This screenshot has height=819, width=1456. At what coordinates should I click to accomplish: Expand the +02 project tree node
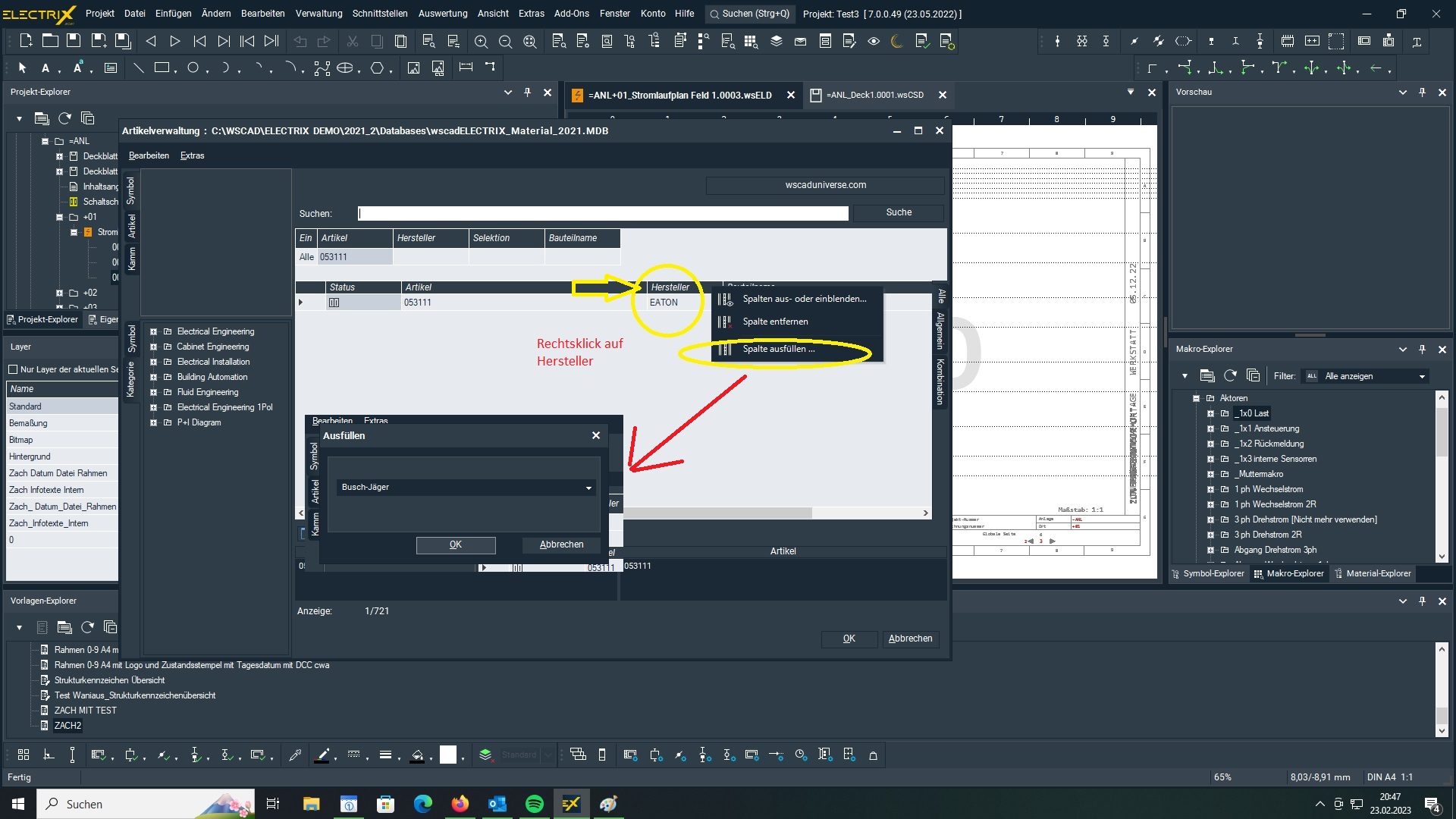coord(59,293)
